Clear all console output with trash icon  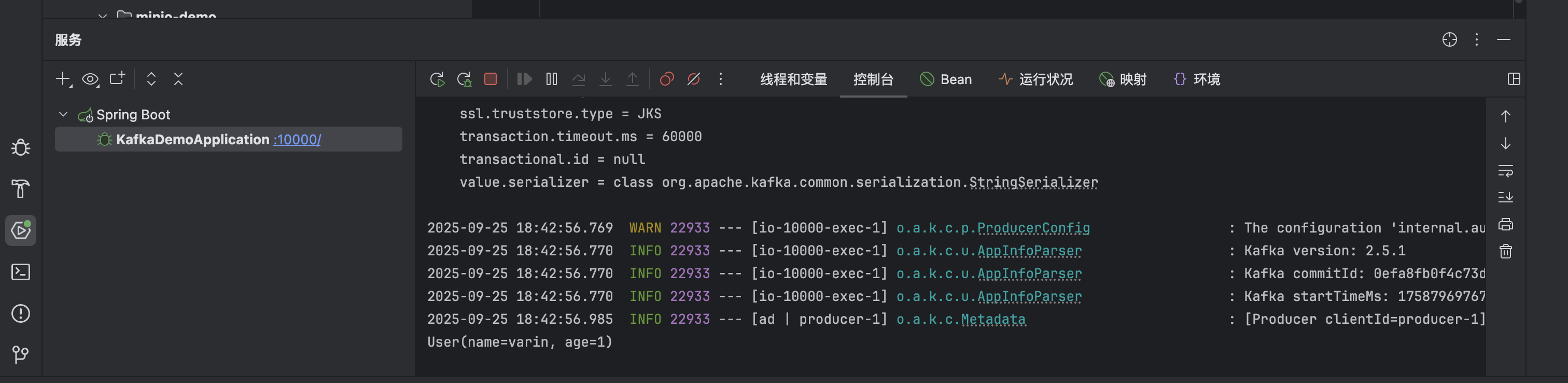1505,251
